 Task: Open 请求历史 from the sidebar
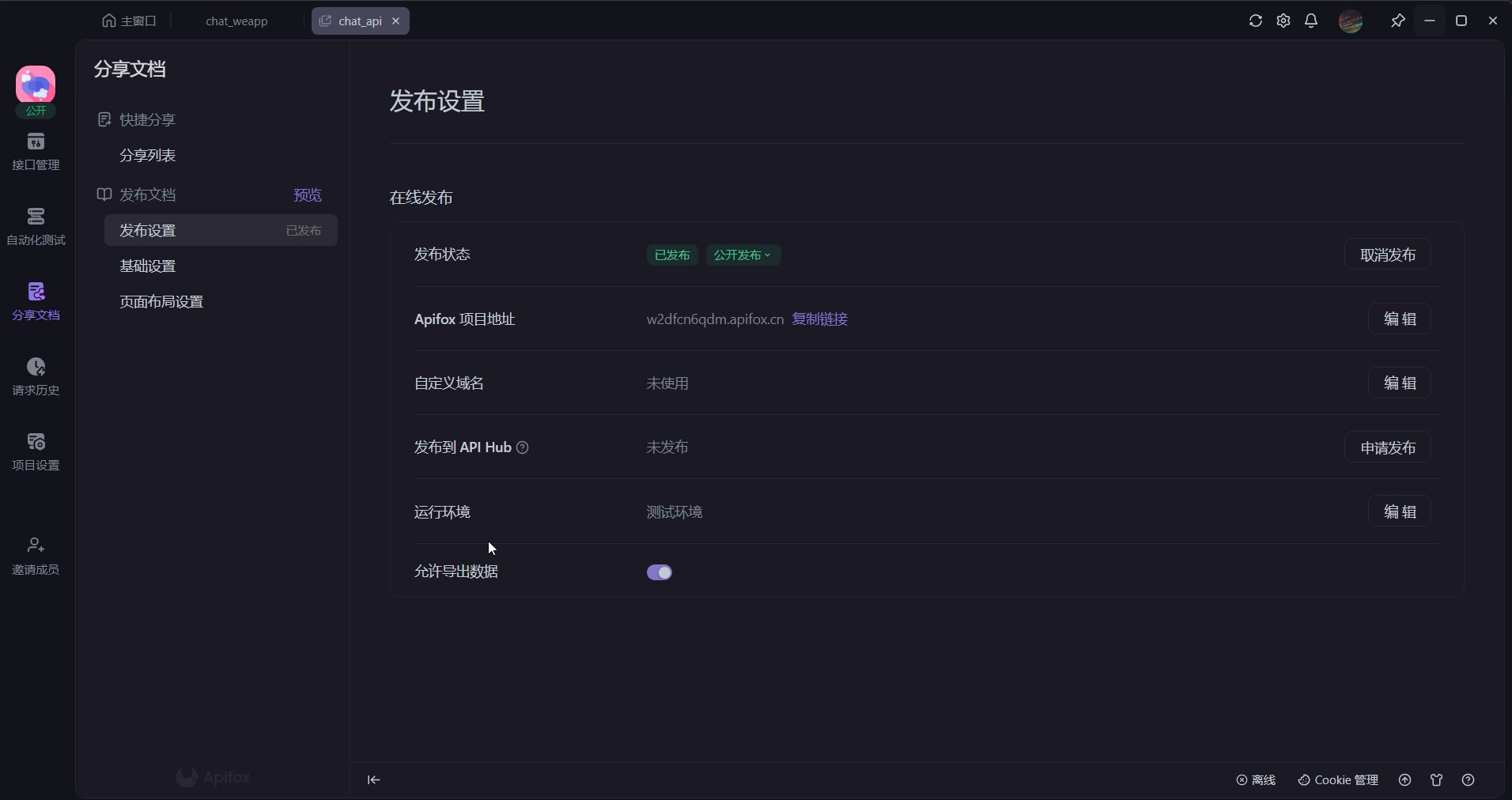click(x=36, y=377)
